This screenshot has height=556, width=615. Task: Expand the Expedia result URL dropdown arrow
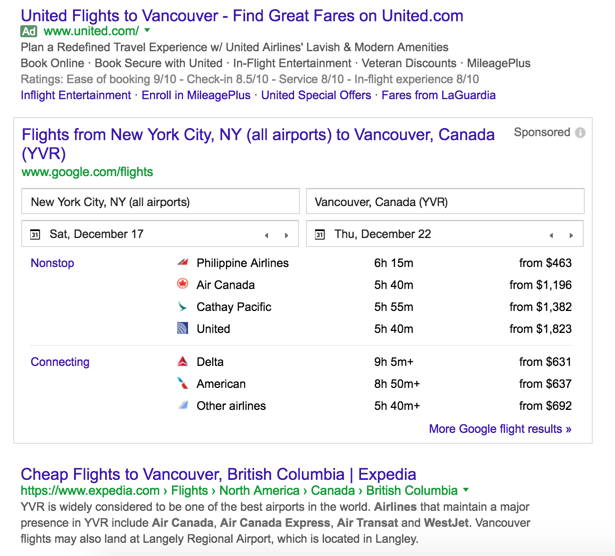point(466,491)
